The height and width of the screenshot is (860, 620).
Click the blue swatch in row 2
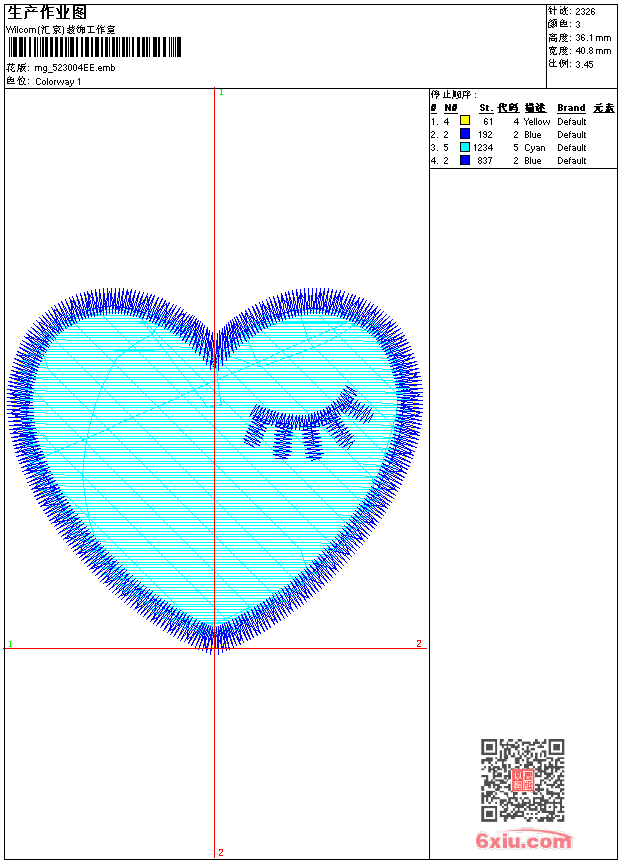(465, 134)
